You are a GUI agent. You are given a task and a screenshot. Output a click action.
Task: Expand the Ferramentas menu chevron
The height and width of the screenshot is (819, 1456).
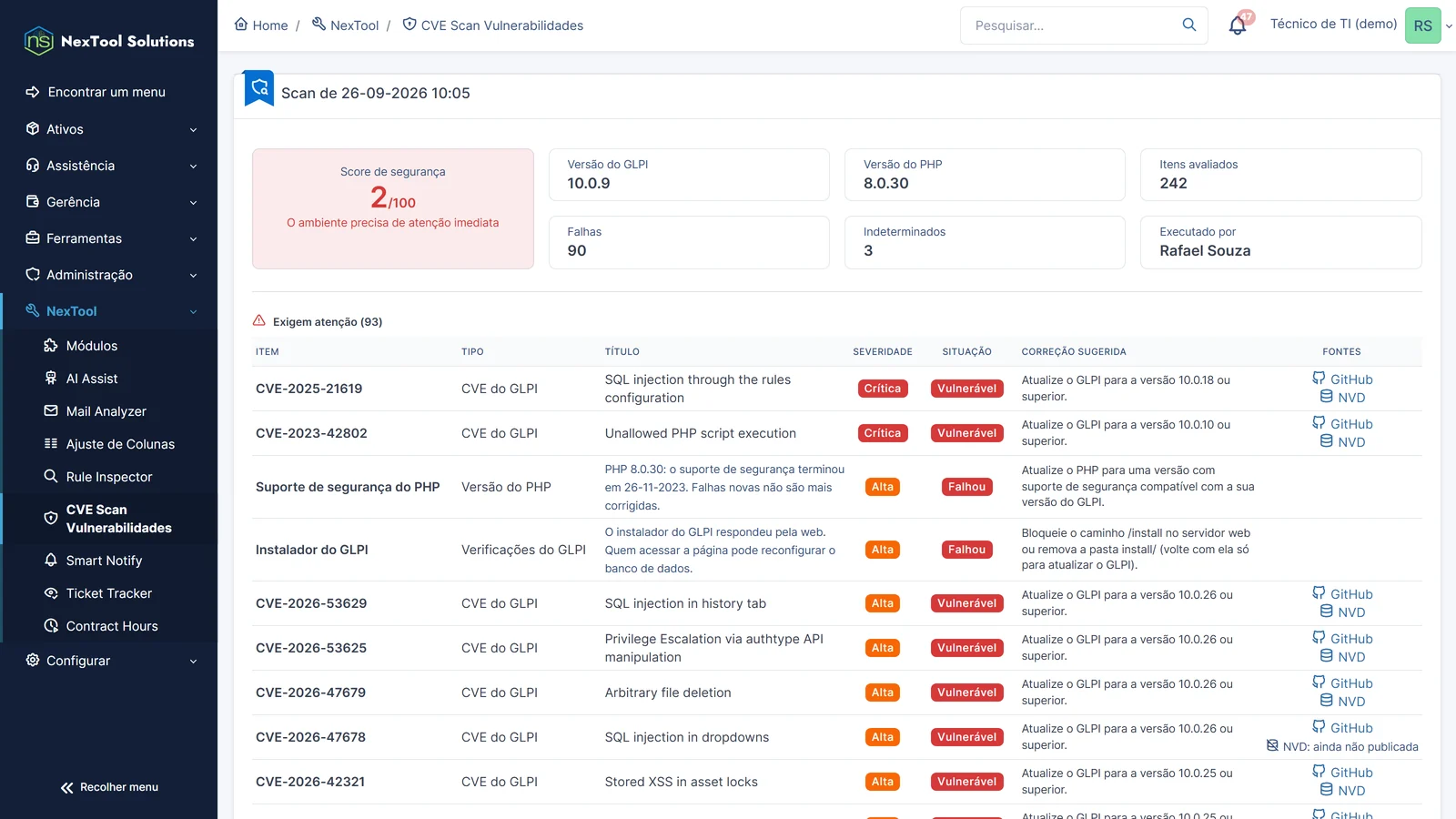pos(193,239)
